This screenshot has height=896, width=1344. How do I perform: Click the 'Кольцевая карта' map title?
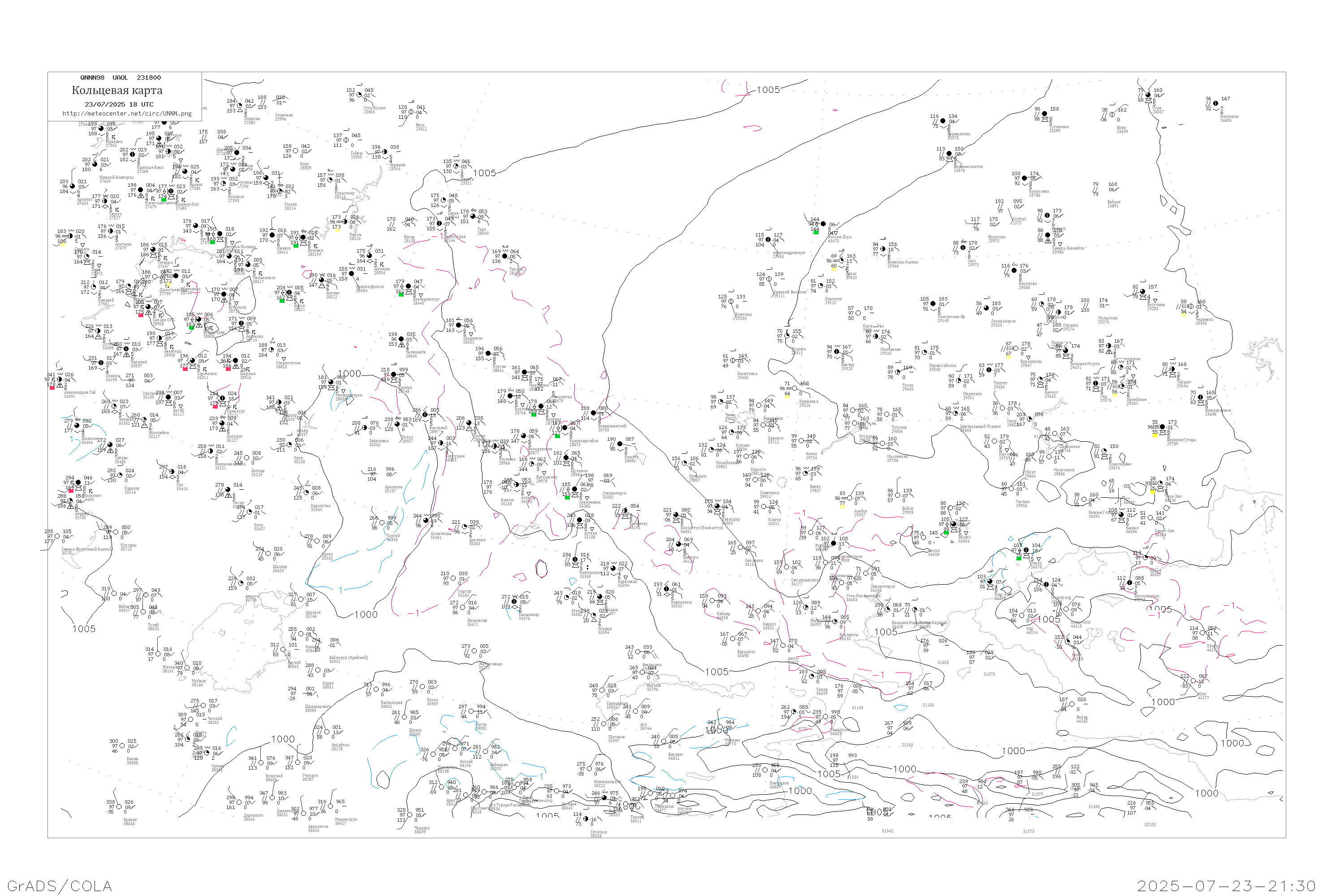tap(117, 90)
